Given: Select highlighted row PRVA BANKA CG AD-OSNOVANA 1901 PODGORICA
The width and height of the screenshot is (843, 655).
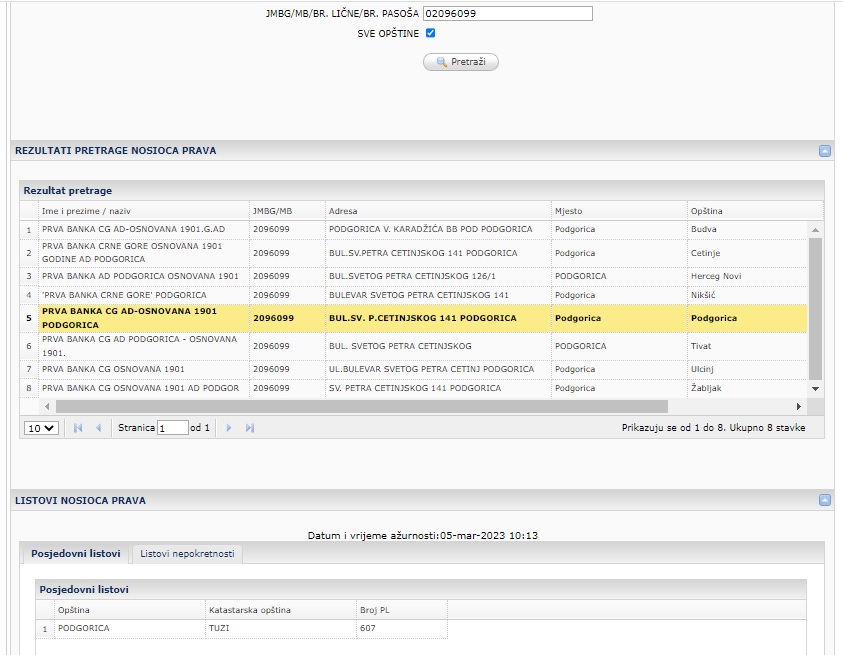Looking at the screenshot, I should pos(413,318).
